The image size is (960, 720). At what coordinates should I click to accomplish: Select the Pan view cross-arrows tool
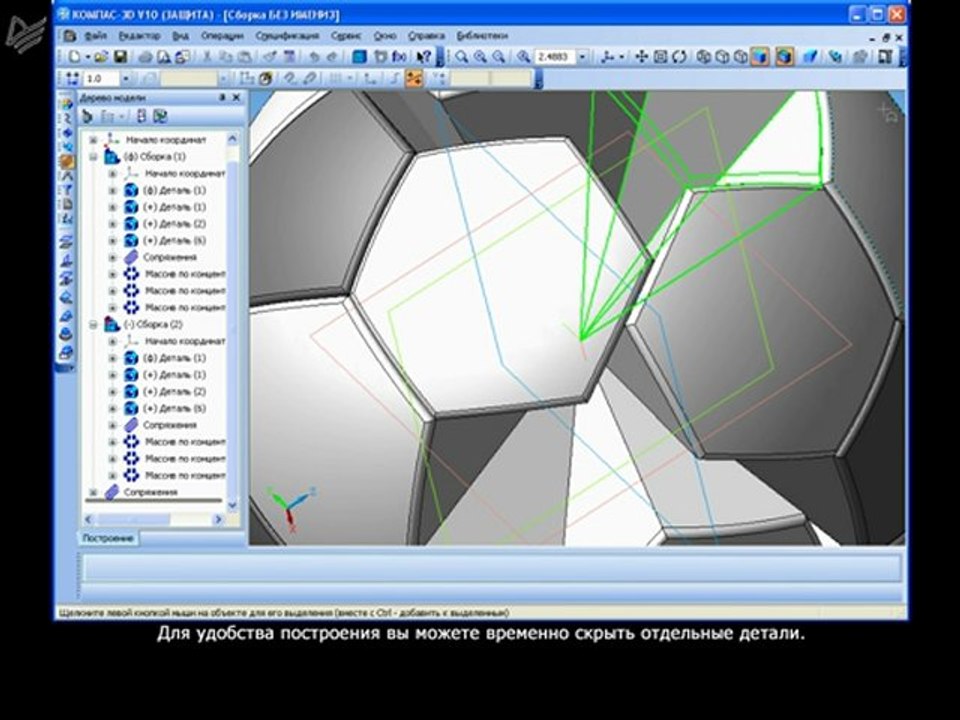(x=641, y=57)
